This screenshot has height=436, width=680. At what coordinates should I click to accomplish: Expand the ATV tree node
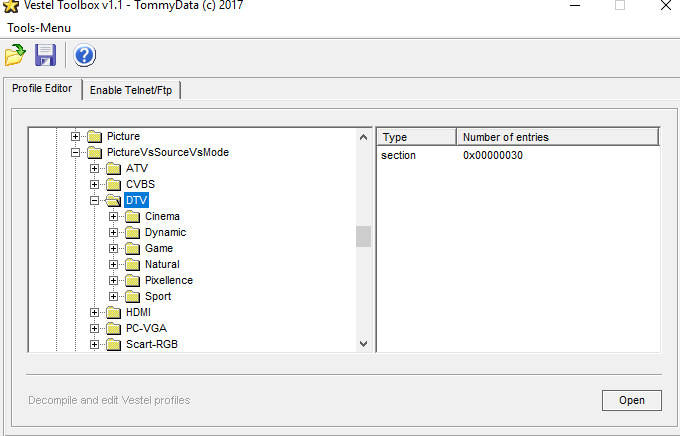click(x=95, y=168)
